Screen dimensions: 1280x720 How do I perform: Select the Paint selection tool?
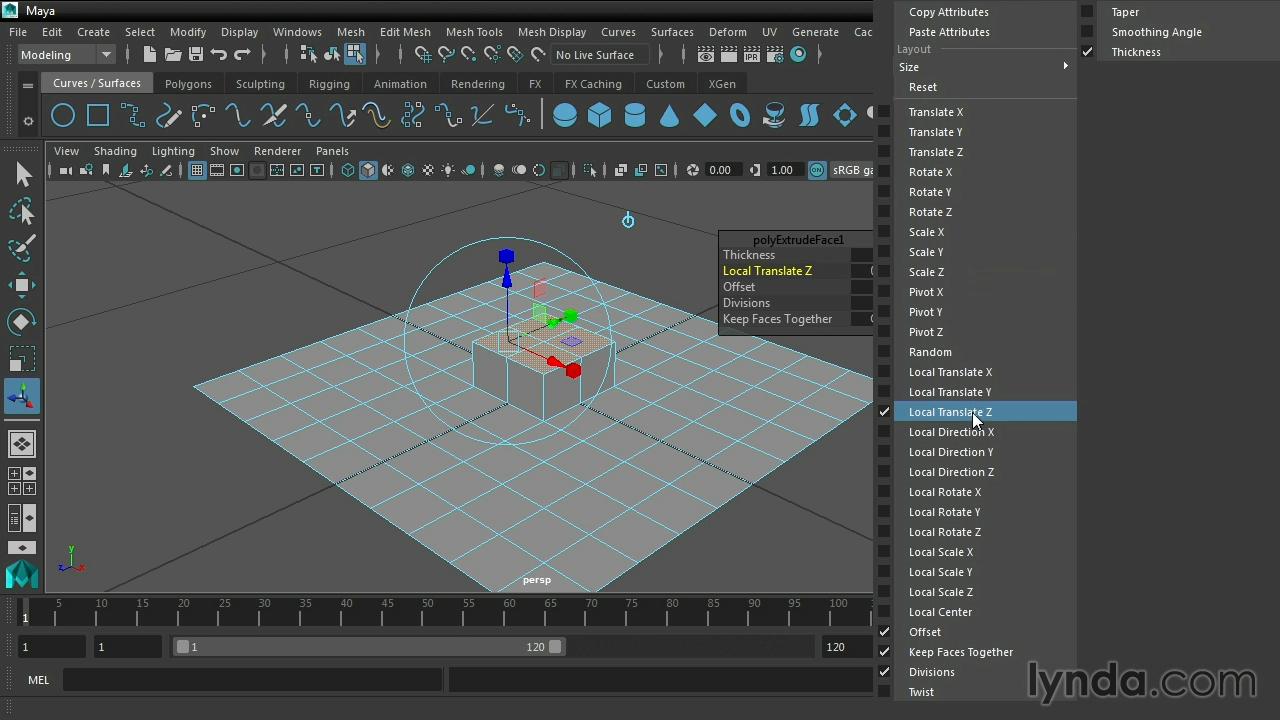tap(22, 248)
